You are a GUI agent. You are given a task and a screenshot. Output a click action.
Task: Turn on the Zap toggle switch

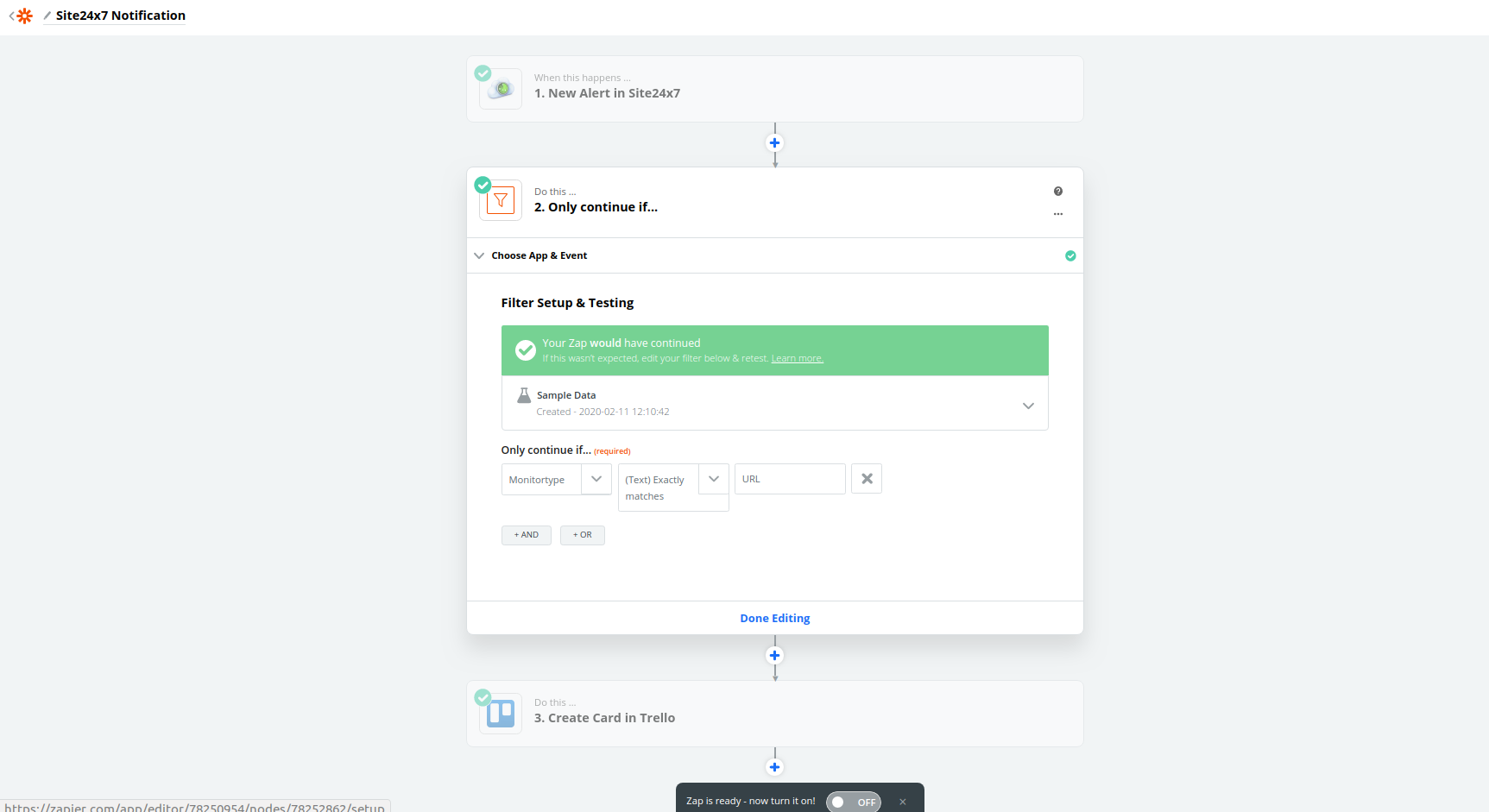click(853, 802)
